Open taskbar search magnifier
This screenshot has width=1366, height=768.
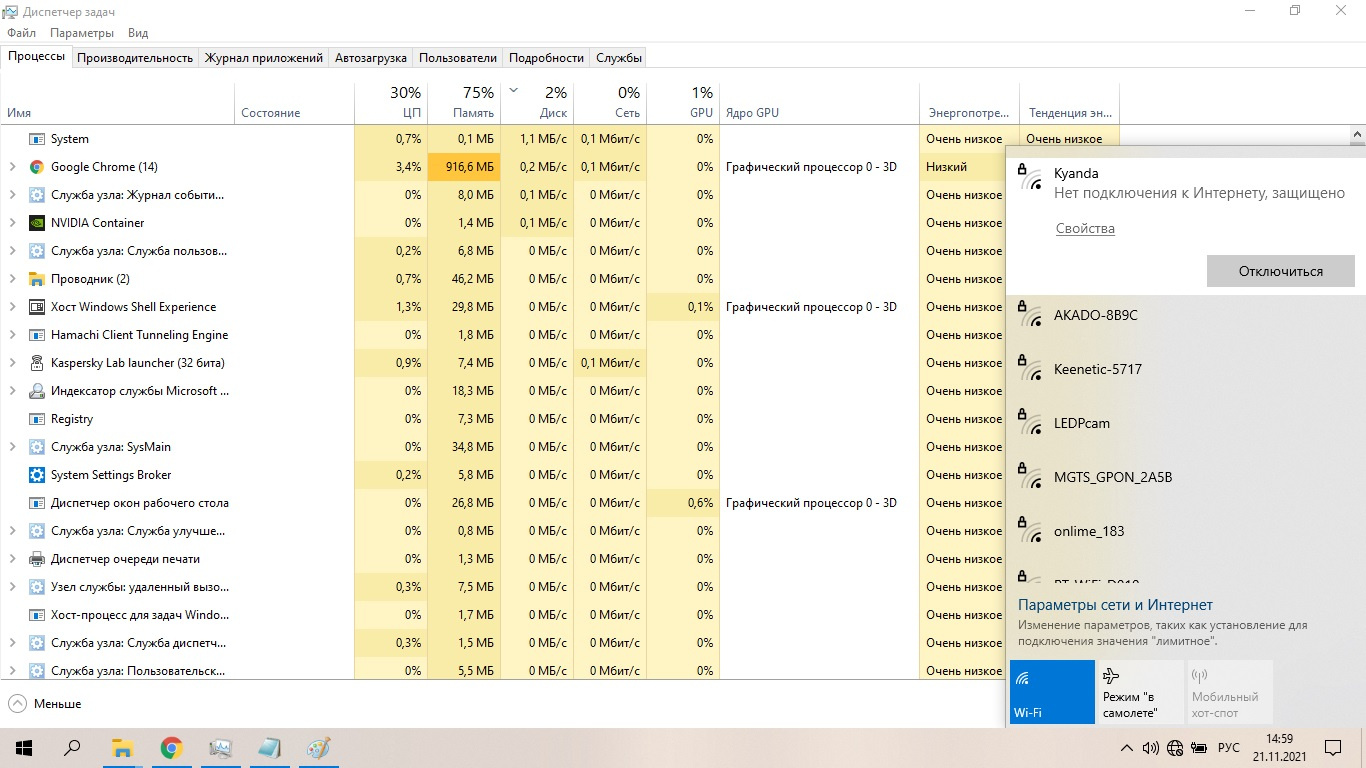click(72, 748)
